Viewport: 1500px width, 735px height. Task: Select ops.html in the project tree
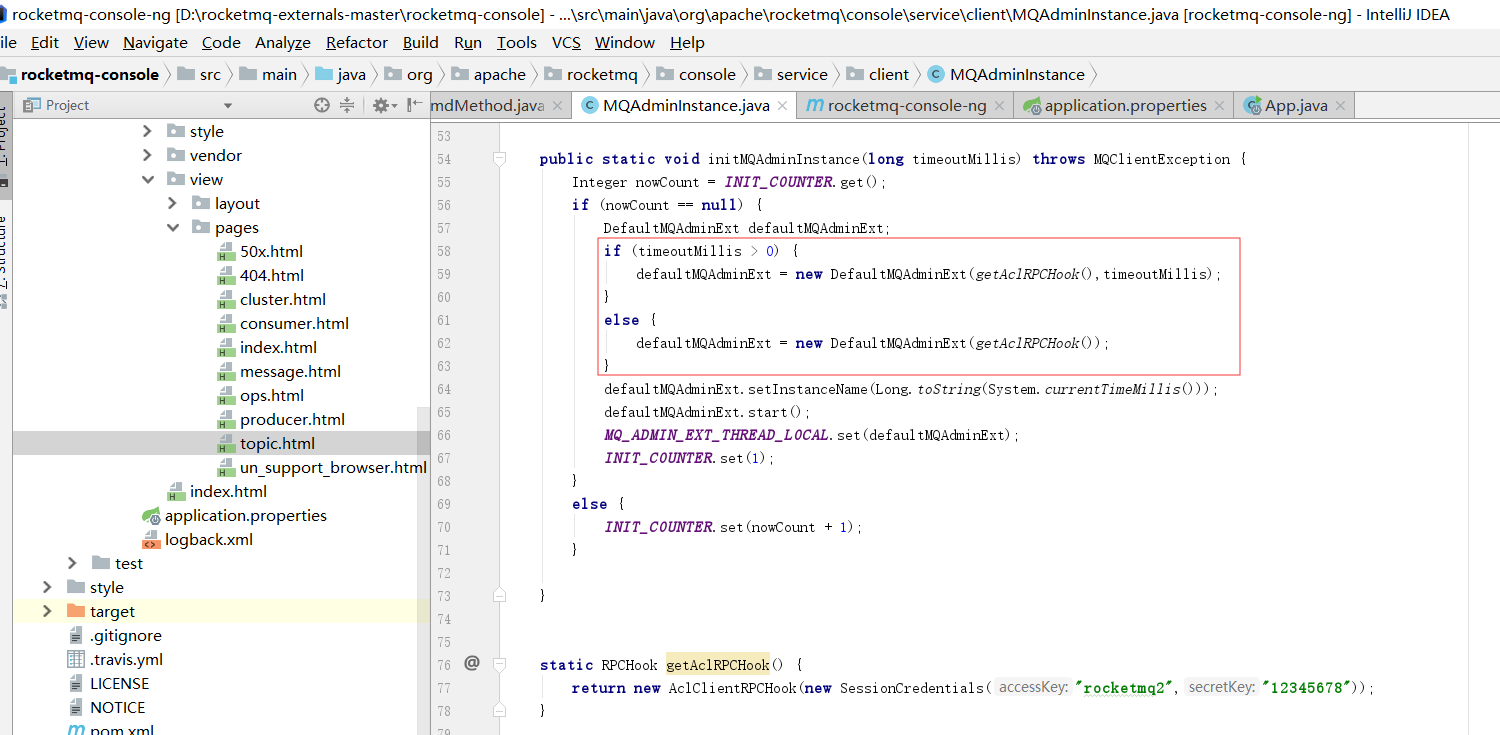click(x=262, y=395)
